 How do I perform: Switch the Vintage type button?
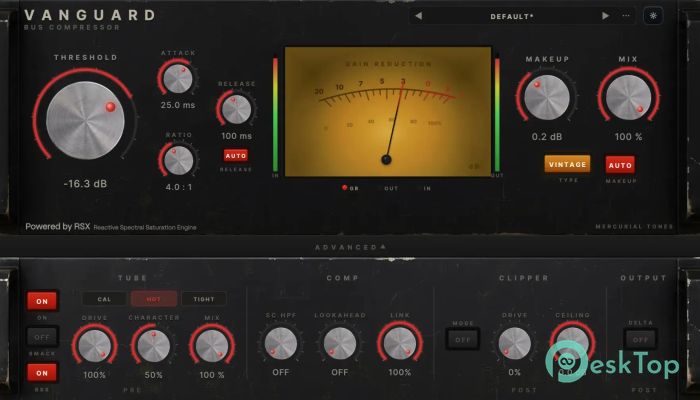pyautogui.click(x=567, y=164)
